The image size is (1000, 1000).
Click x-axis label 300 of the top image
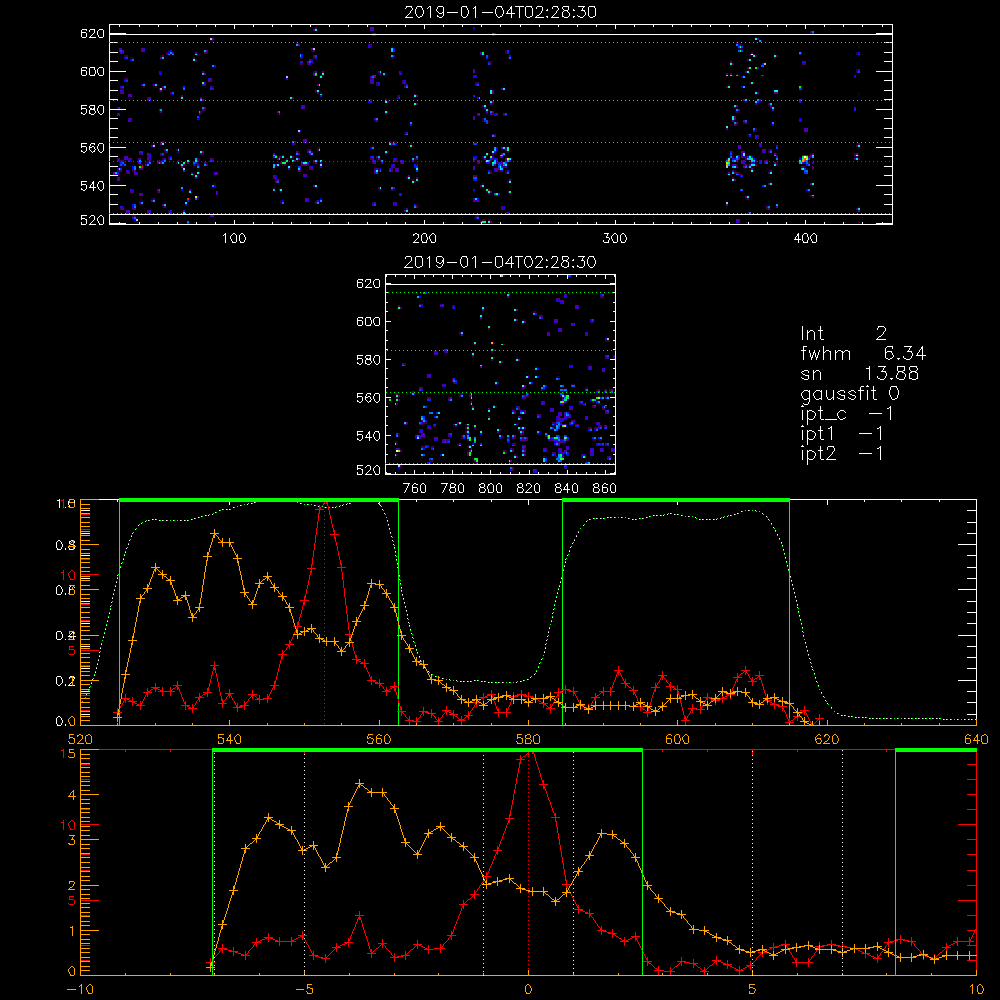coord(615,239)
